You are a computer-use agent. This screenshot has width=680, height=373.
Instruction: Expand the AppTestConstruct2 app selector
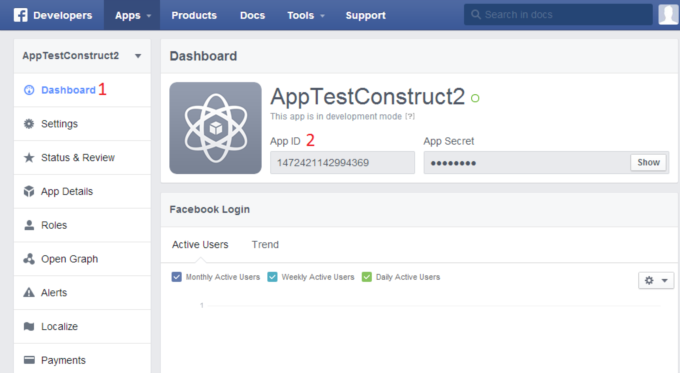pyautogui.click(x=82, y=56)
